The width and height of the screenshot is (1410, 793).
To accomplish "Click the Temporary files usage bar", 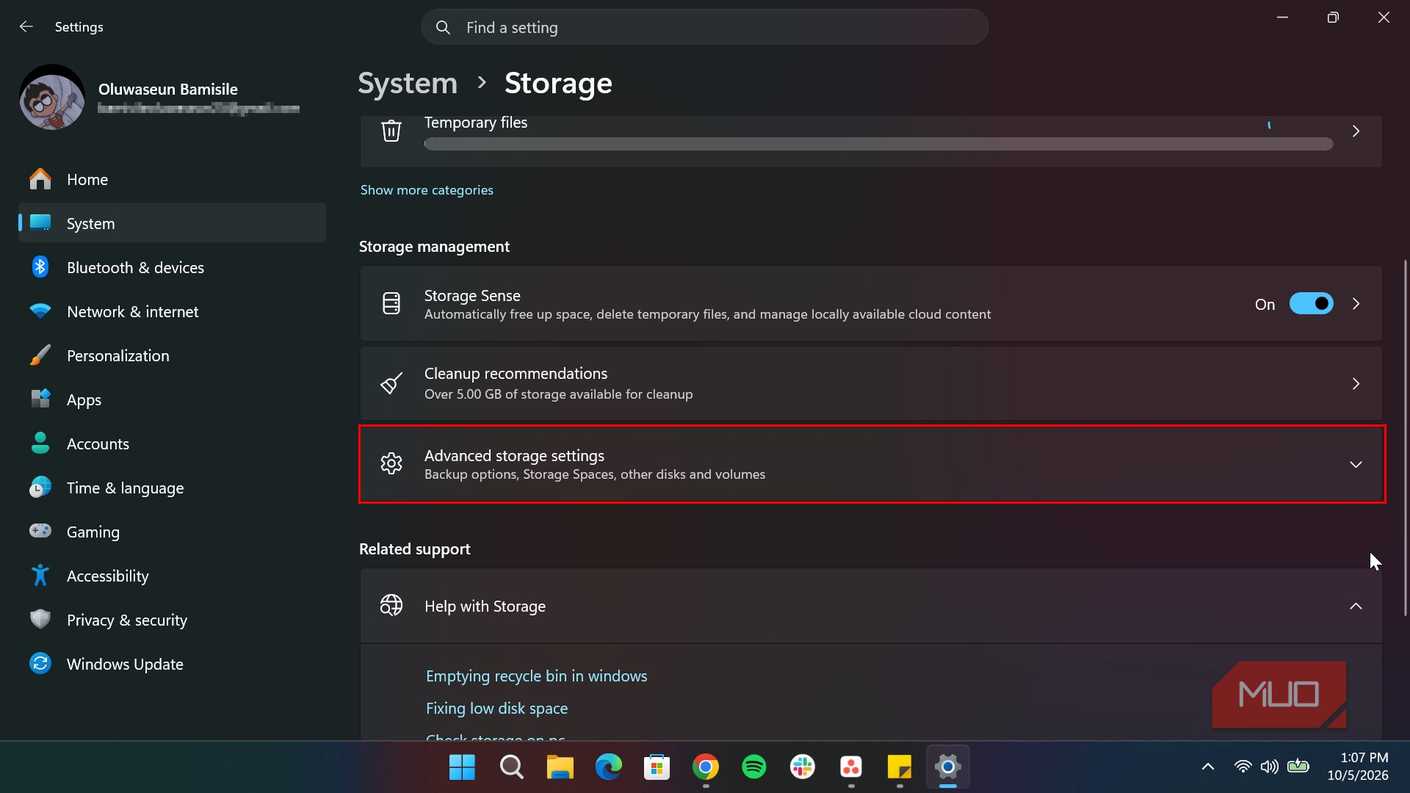I will [878, 144].
